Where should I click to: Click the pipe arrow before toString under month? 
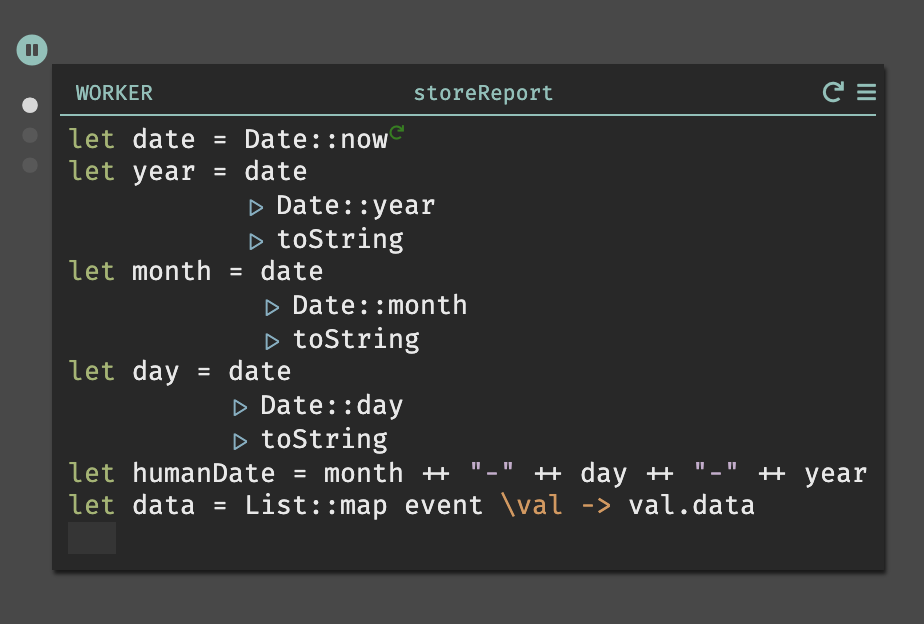click(x=272, y=342)
